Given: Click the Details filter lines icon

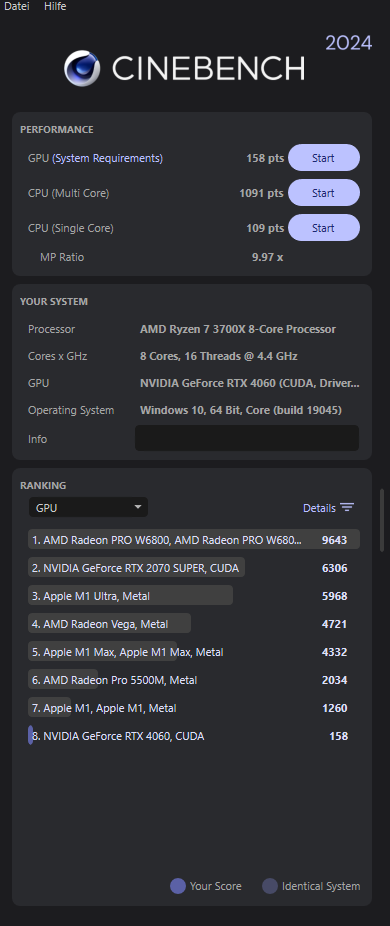Looking at the screenshot, I should (x=347, y=508).
